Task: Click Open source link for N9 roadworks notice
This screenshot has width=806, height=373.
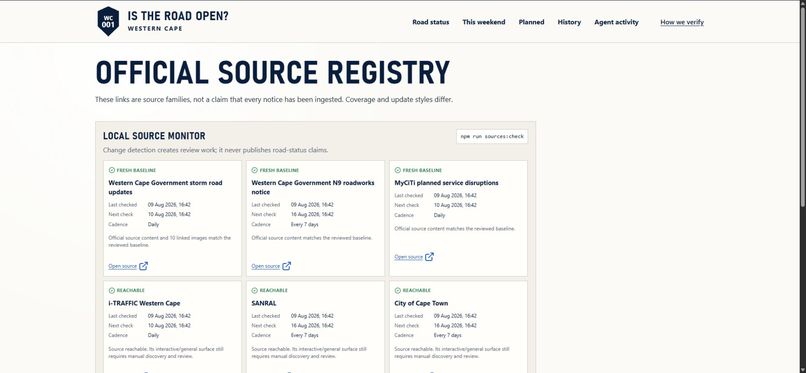Action: [265, 266]
